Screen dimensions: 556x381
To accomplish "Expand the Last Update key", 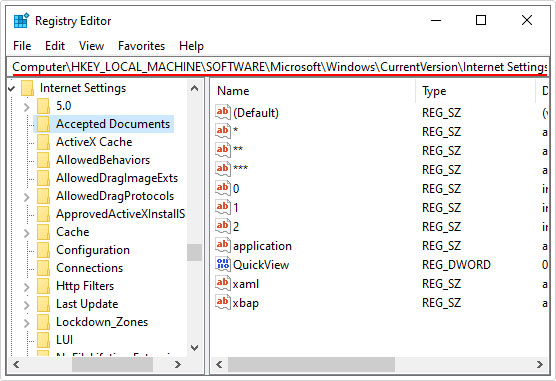I will [27, 305].
